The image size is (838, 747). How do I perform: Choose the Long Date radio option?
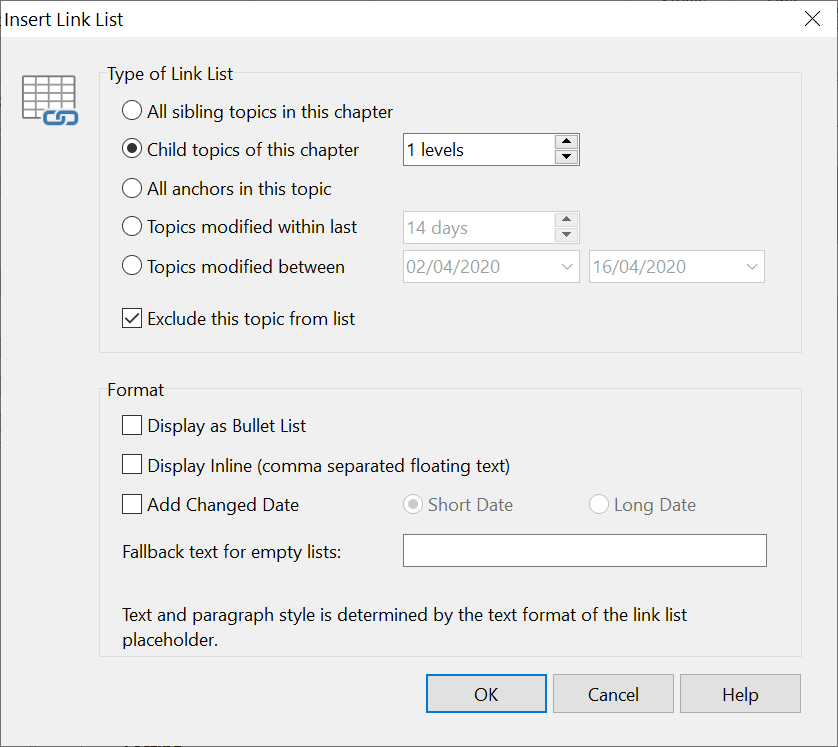(598, 505)
